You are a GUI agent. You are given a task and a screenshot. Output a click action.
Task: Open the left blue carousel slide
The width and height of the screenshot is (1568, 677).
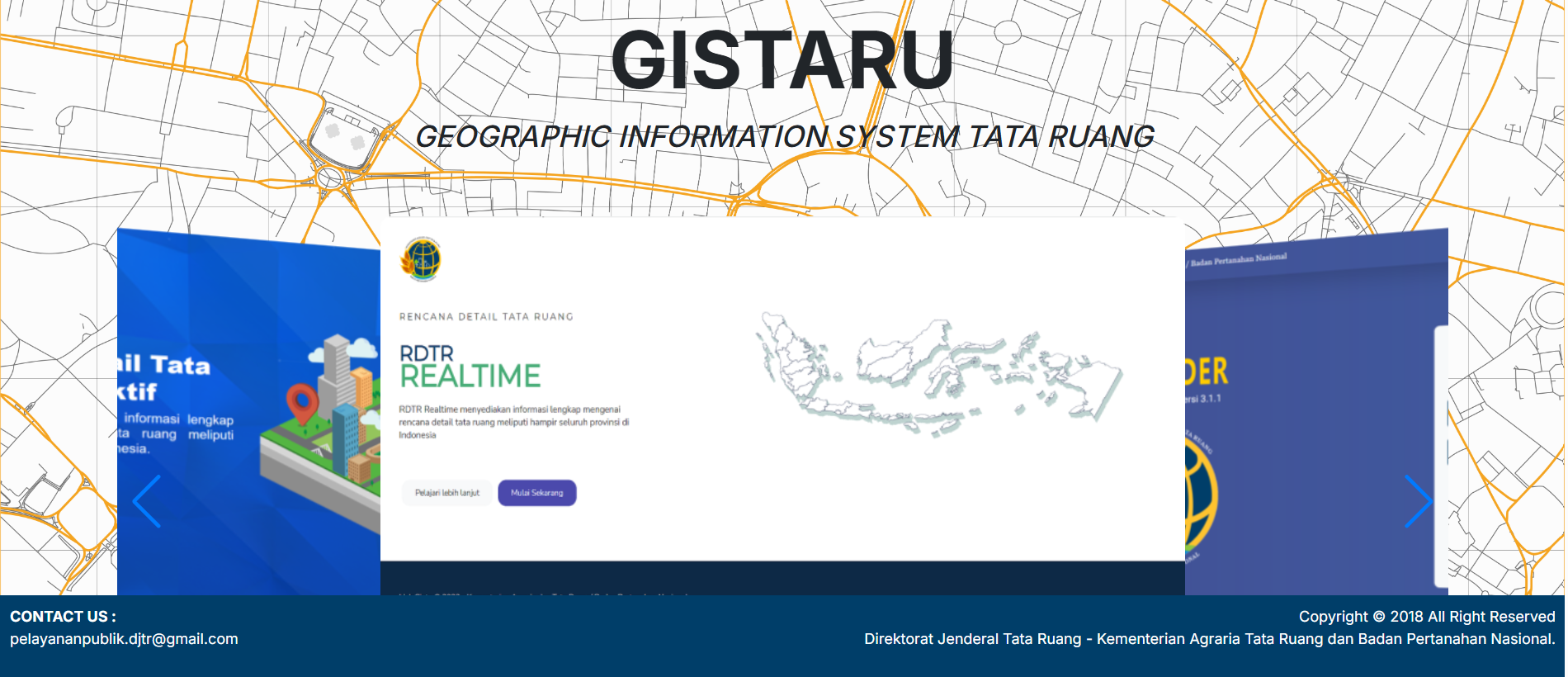tap(248, 413)
